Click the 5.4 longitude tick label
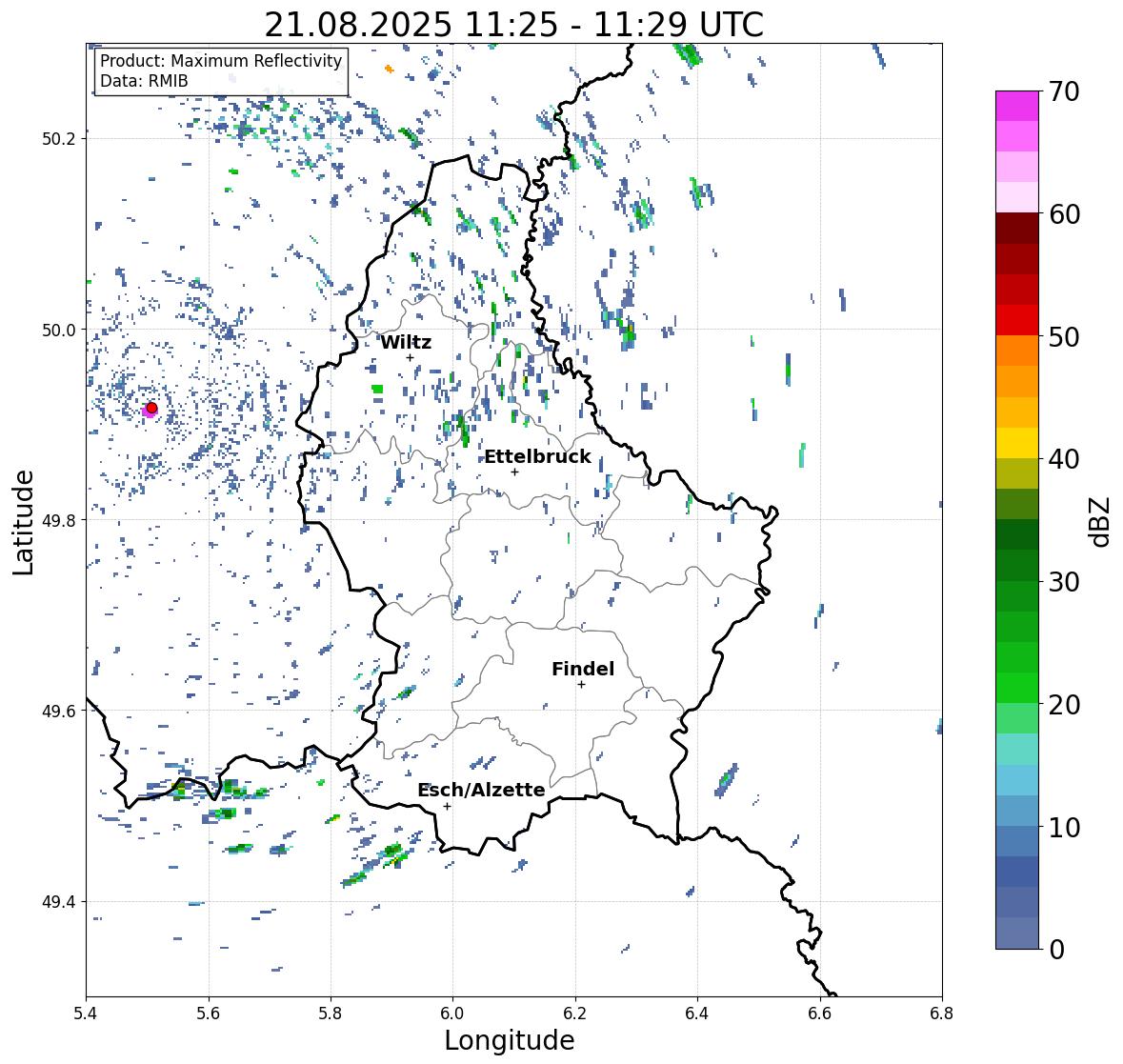Screen dimensions: 1123x1064 point(86,1014)
